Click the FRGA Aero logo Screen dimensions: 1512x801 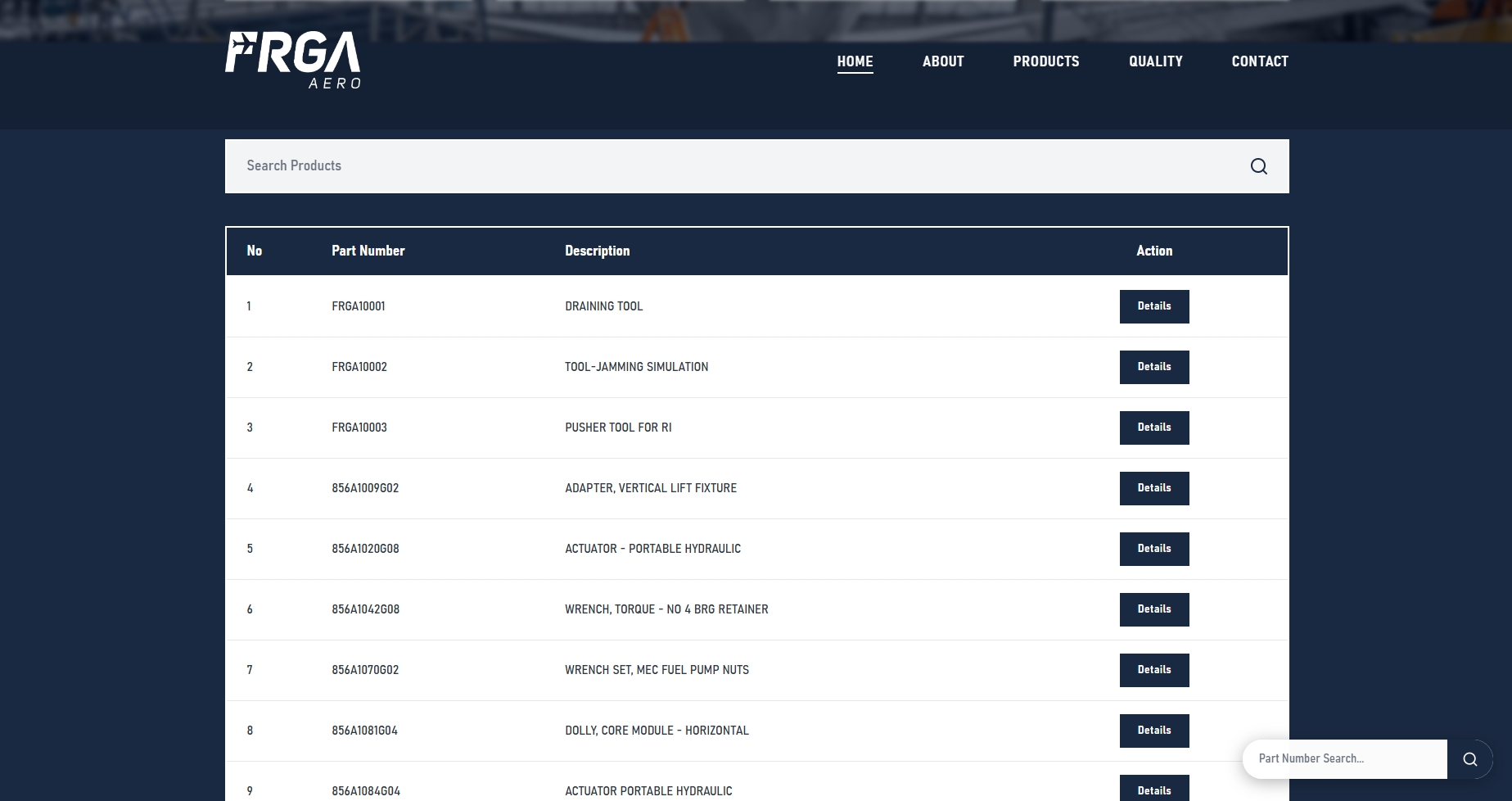[x=292, y=61]
